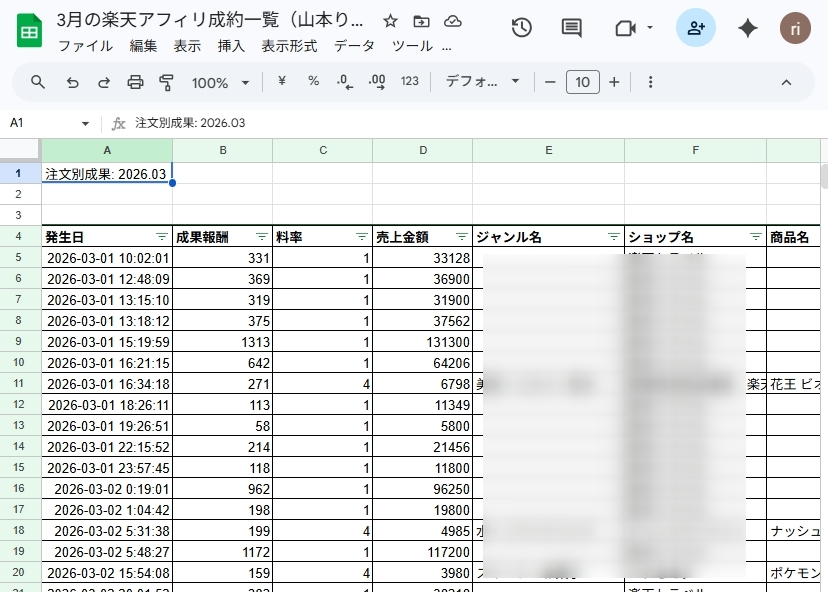Open version history via clock icon
Screen dimensions: 828x592
coord(521,29)
